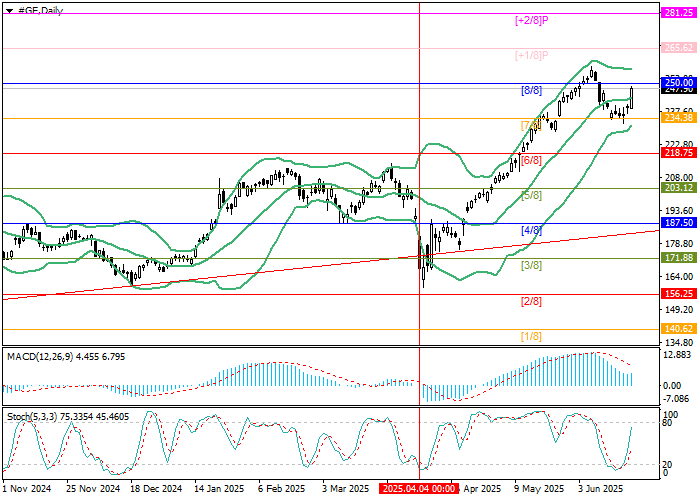Click the 187.50 blue price tag

click(679, 223)
